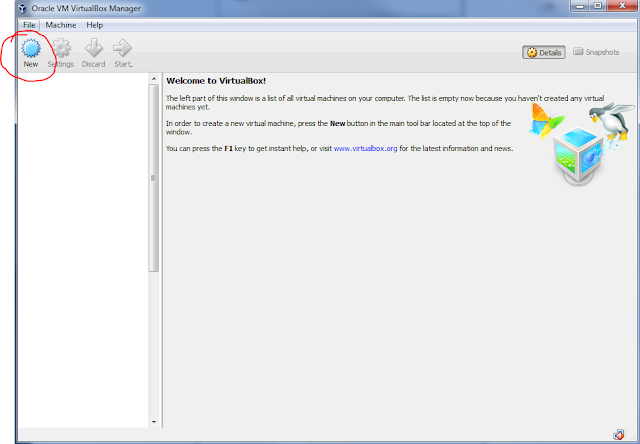This screenshot has width=640, height=444.
Task: Click VM list scrollbar up arrow
Action: [x=154, y=79]
